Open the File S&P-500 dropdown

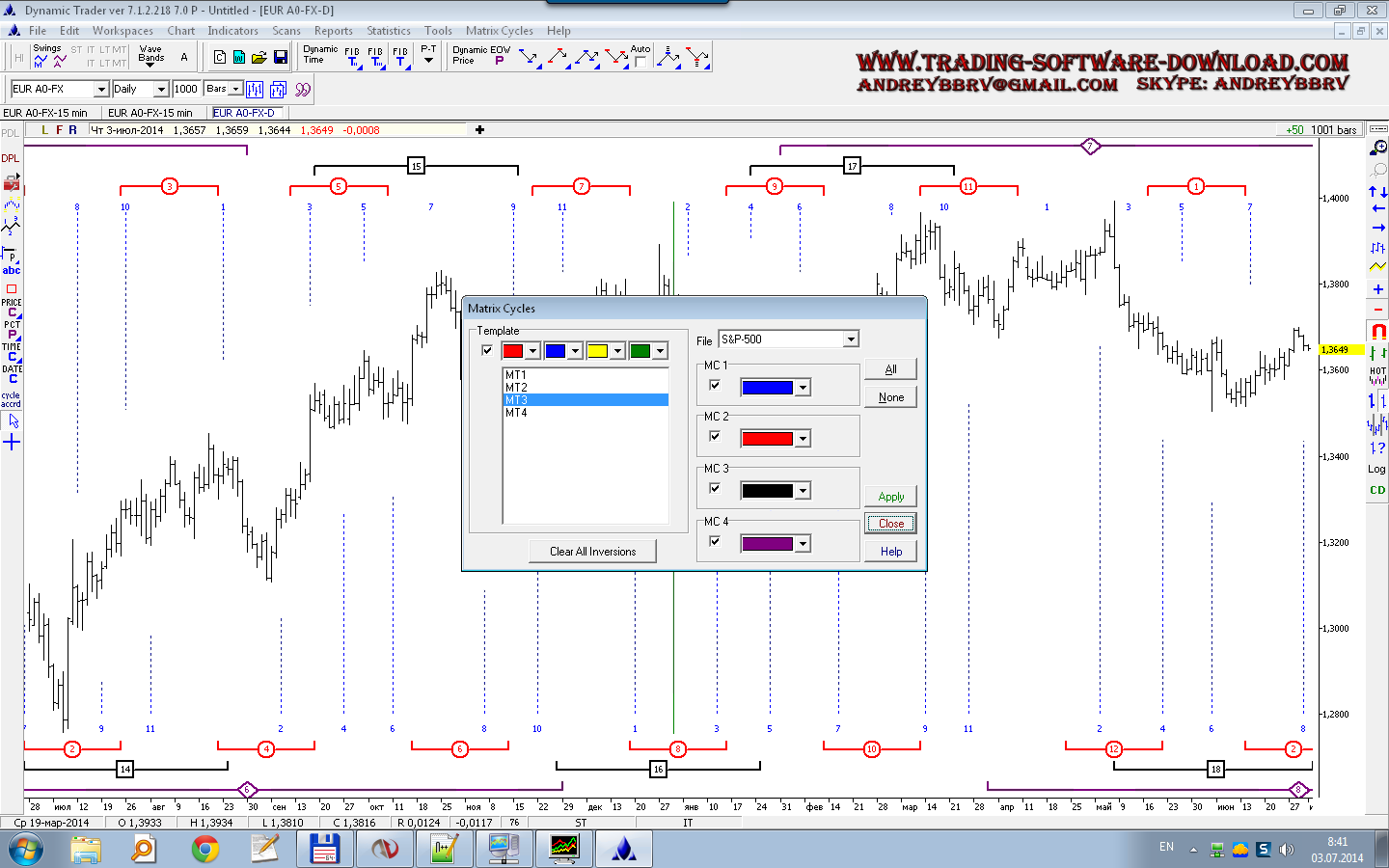pos(851,339)
